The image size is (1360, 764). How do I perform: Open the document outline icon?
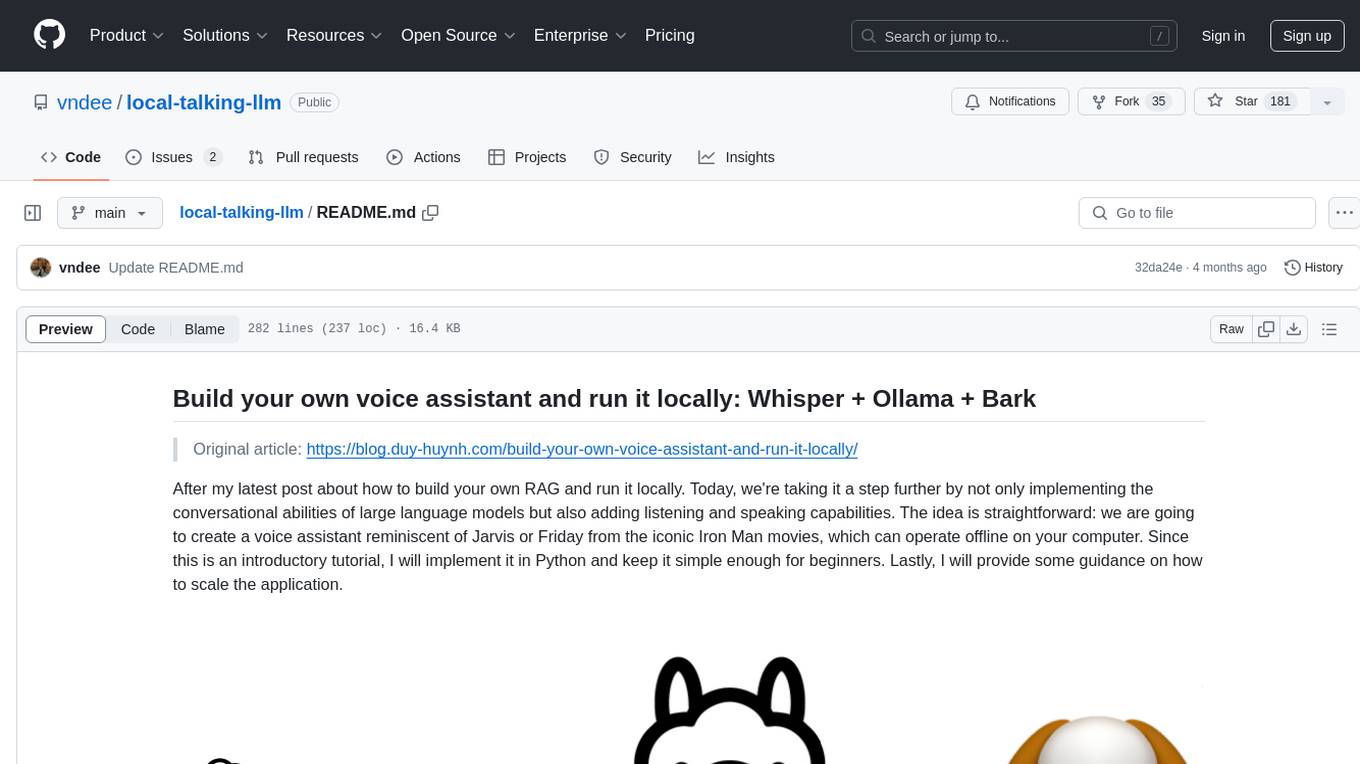(1329, 329)
